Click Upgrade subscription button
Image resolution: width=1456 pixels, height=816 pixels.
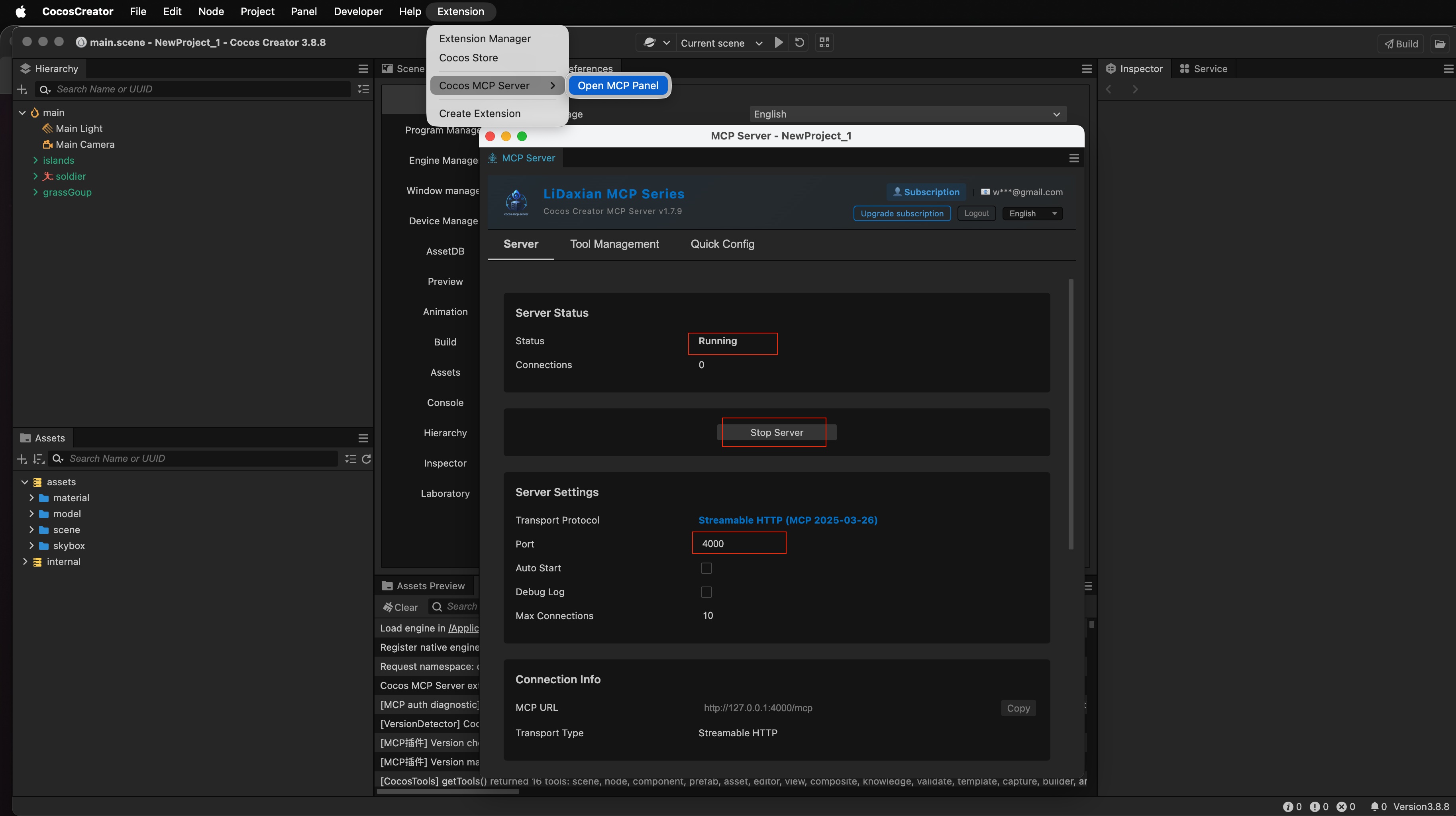coord(901,214)
